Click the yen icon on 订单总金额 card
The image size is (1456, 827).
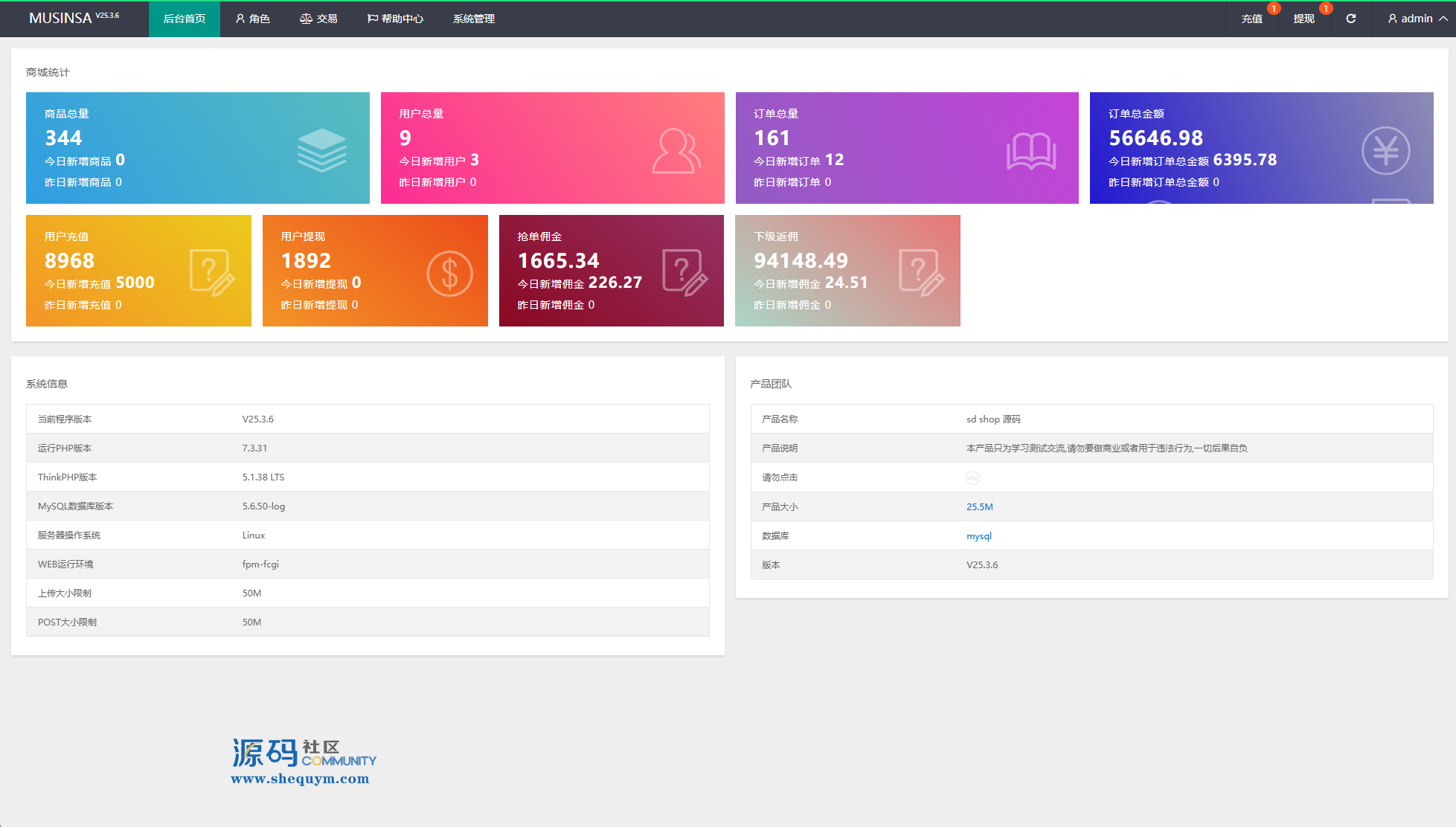pyautogui.click(x=1385, y=151)
